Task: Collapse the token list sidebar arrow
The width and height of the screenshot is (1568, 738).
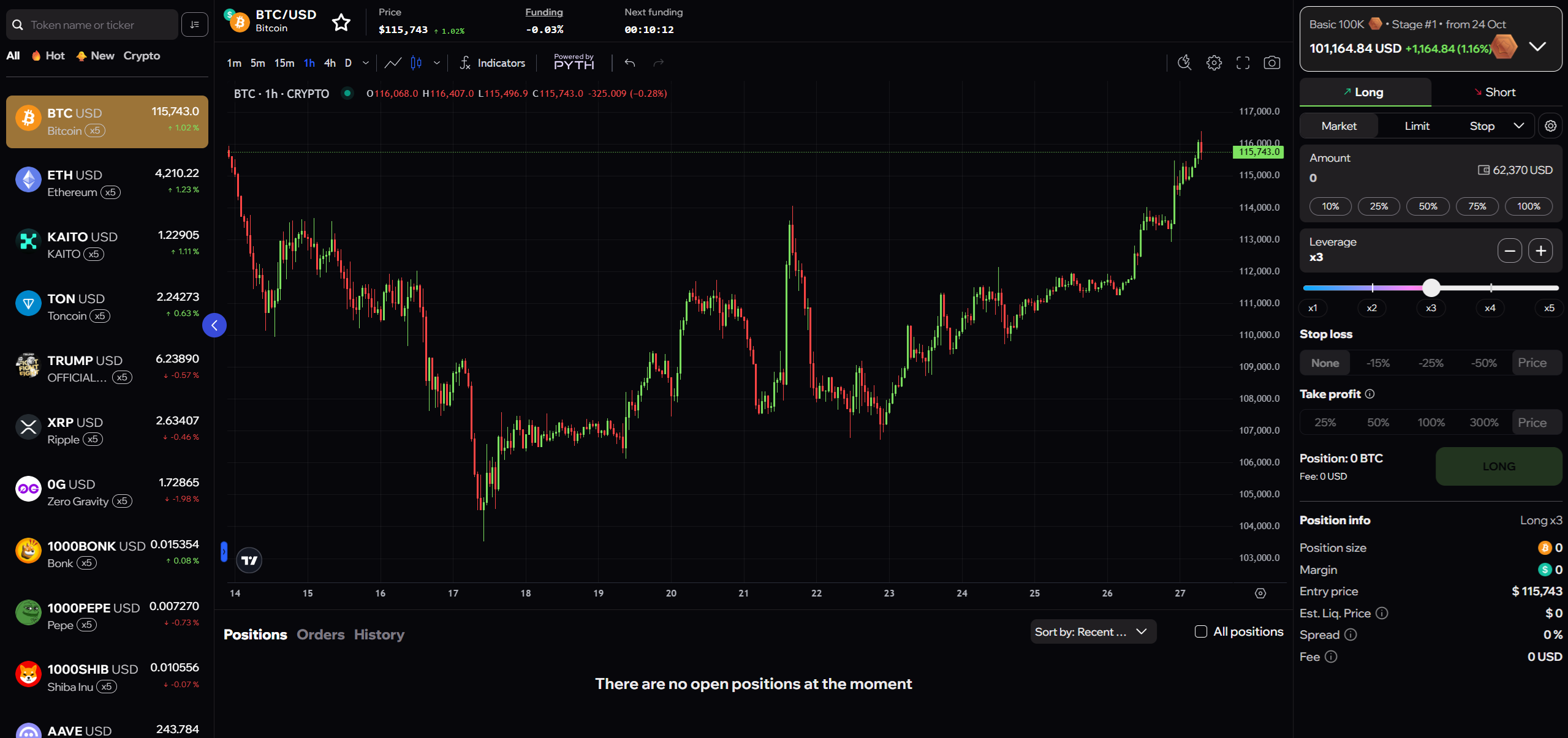Action: (x=214, y=325)
